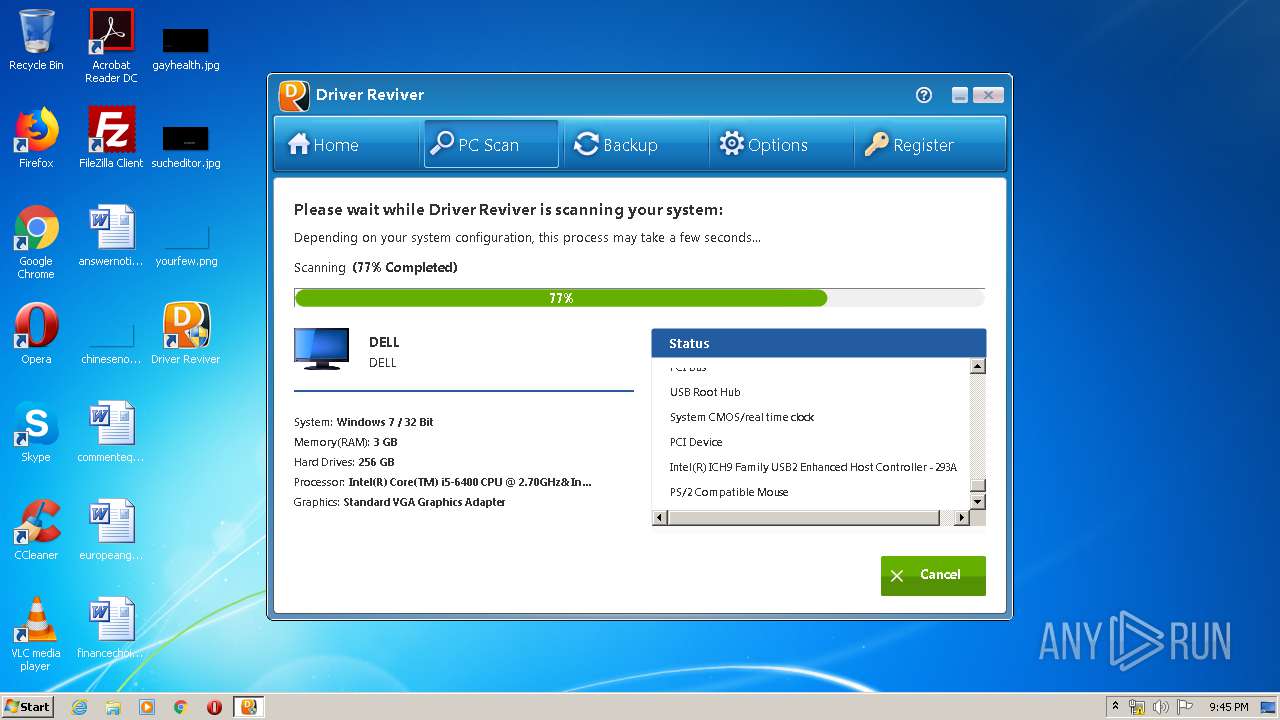Click the Status list horizontal scroll left arrow
This screenshot has width=1280, height=720.
point(659,517)
